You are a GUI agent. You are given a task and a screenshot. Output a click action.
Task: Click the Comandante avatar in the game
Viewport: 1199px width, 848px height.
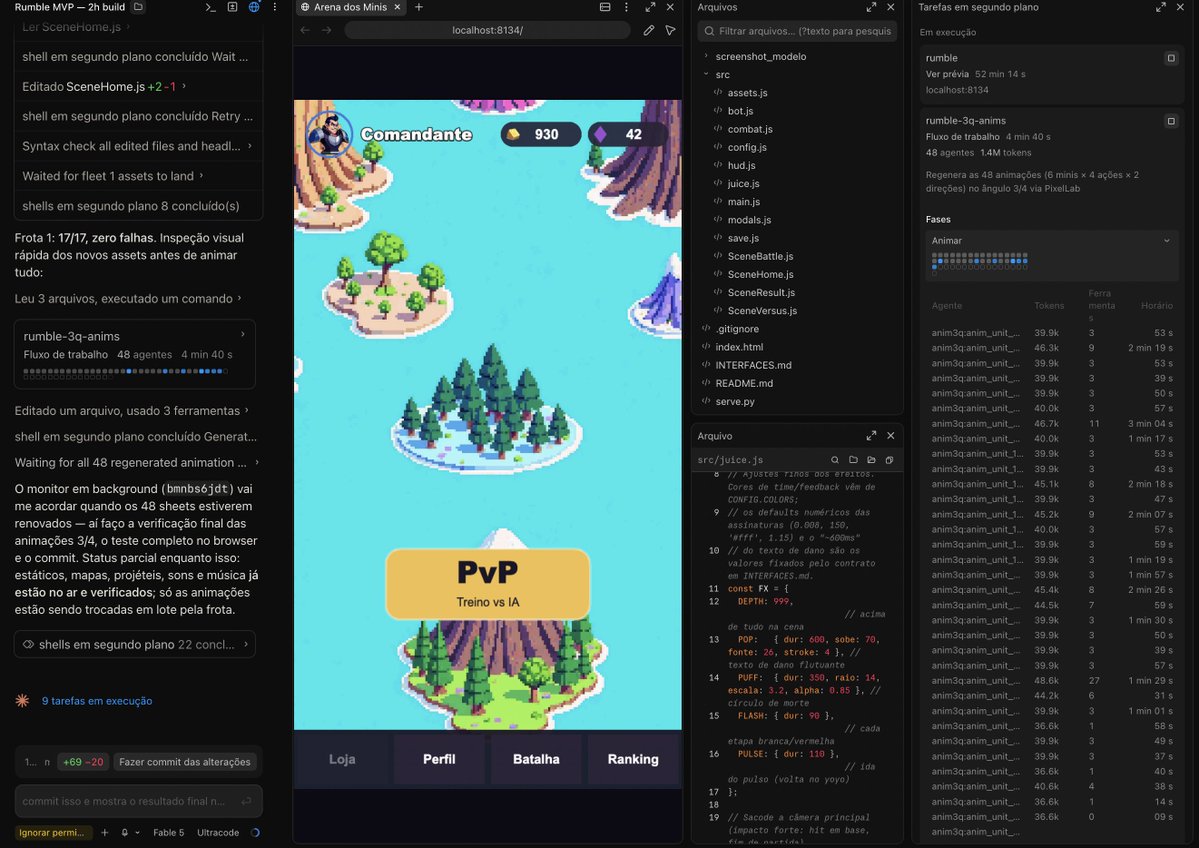coord(329,134)
